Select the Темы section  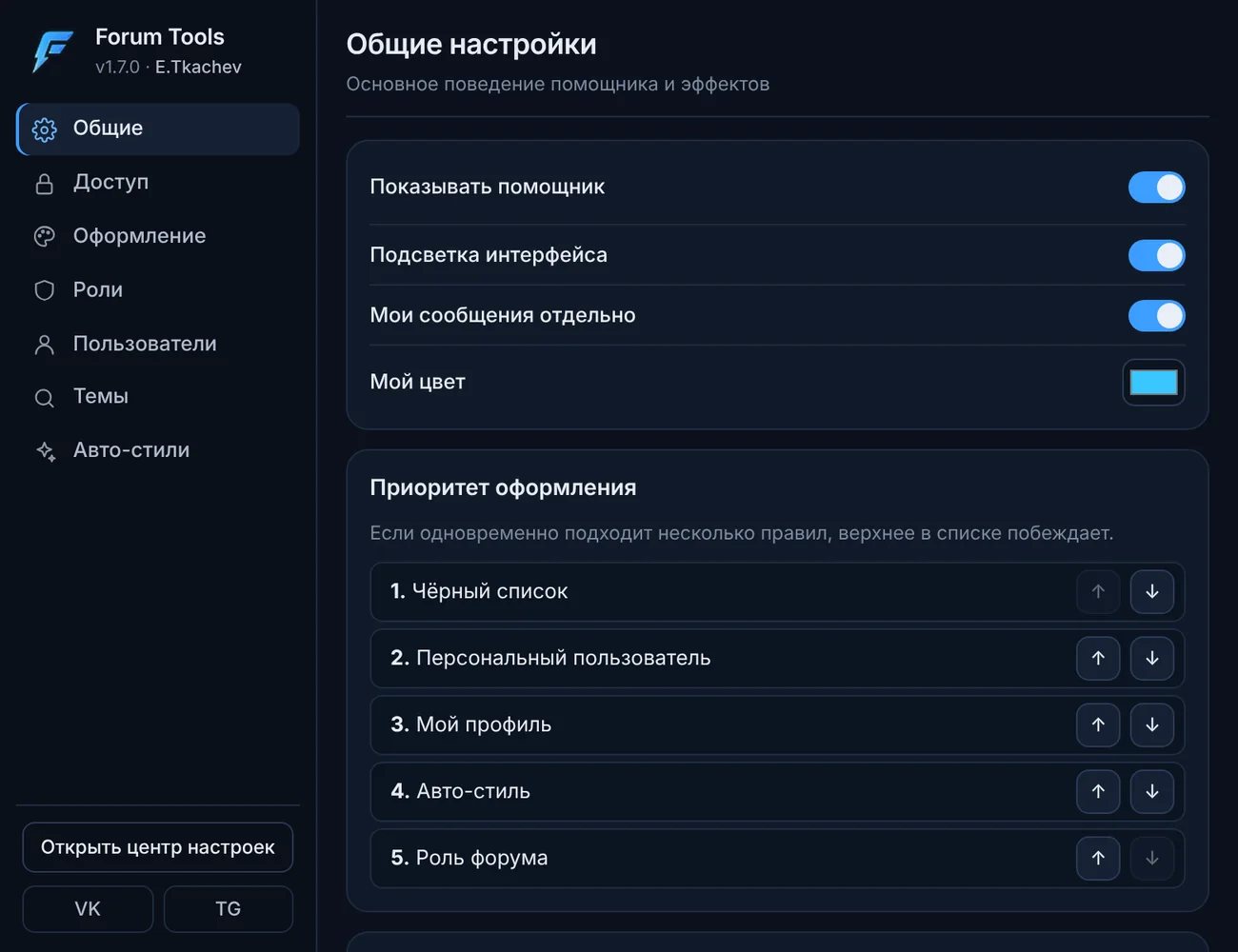pyautogui.click(x=158, y=397)
